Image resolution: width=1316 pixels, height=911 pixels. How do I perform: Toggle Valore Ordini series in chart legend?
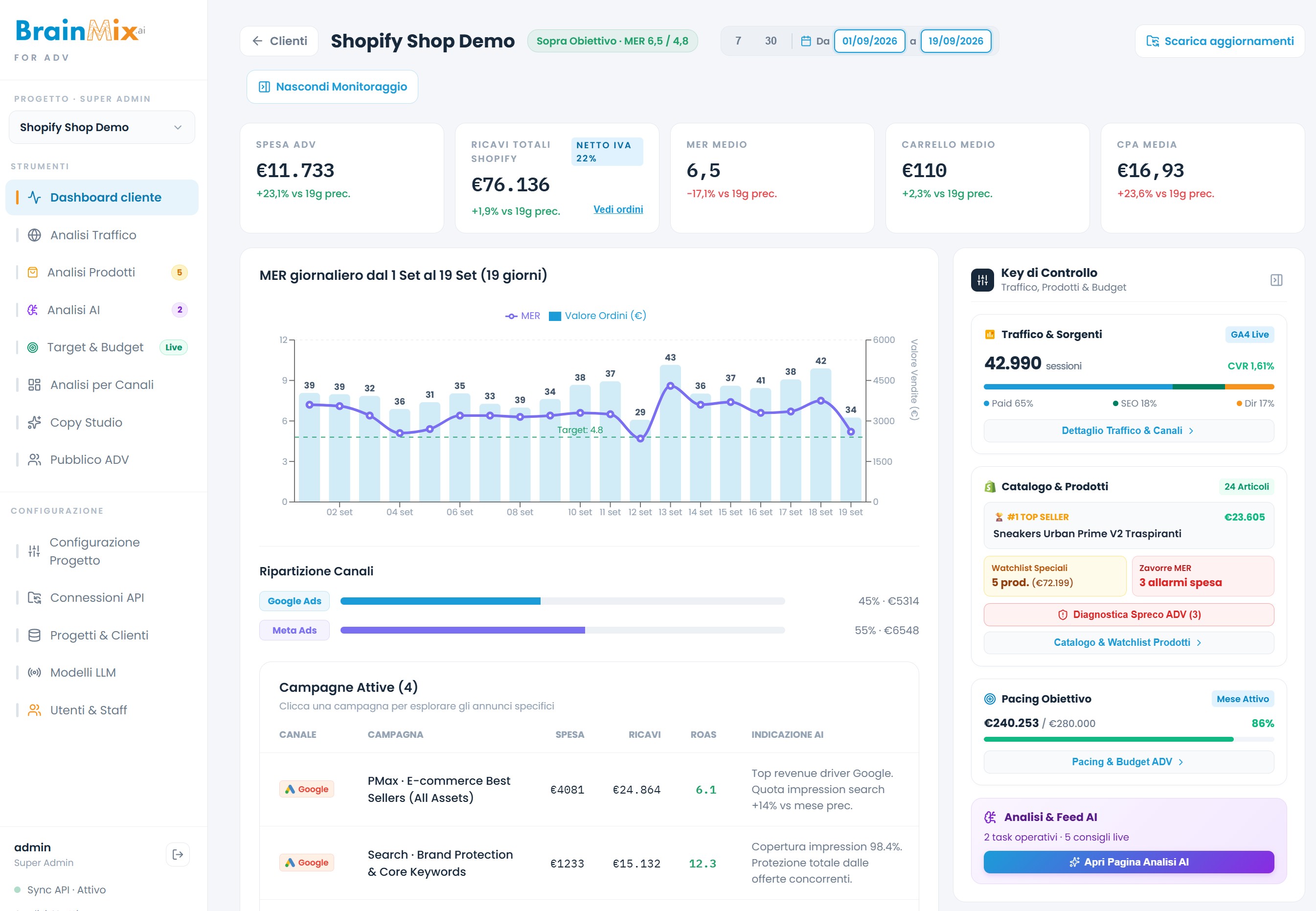[597, 316]
